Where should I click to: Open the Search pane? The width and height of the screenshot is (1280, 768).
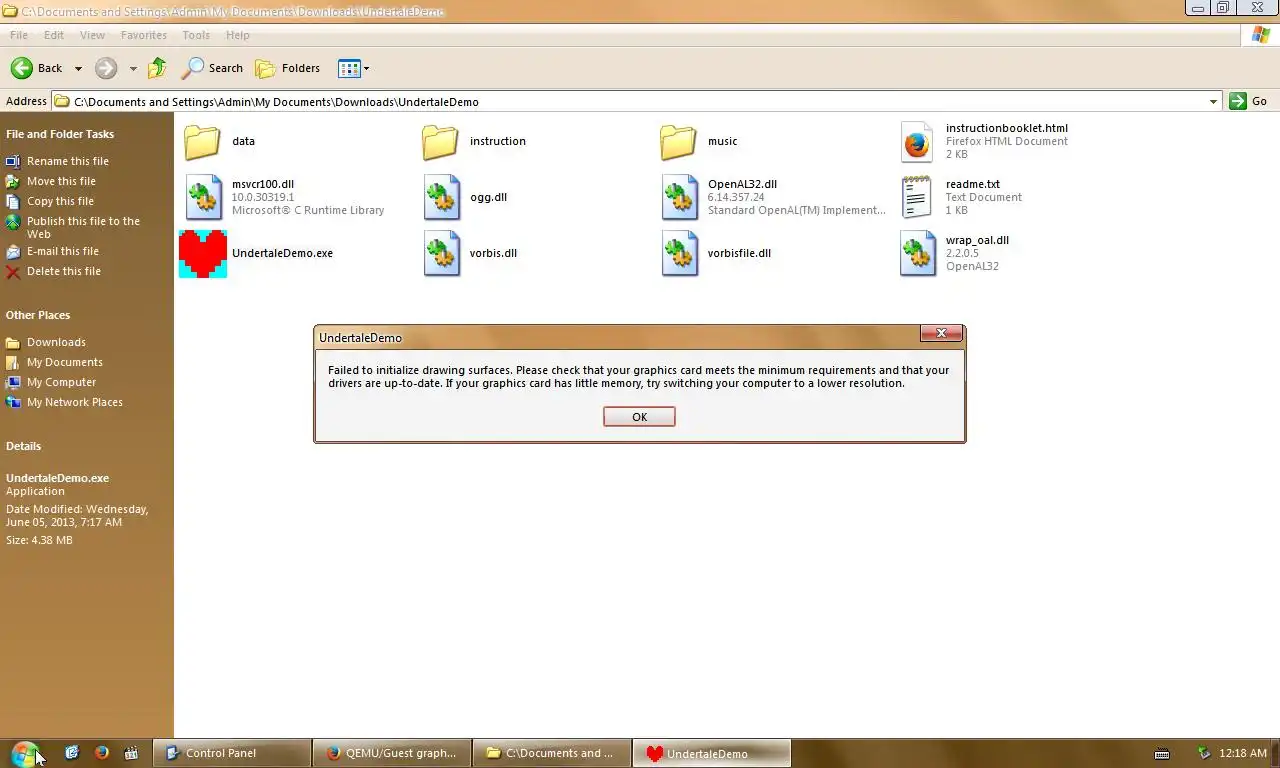212,68
